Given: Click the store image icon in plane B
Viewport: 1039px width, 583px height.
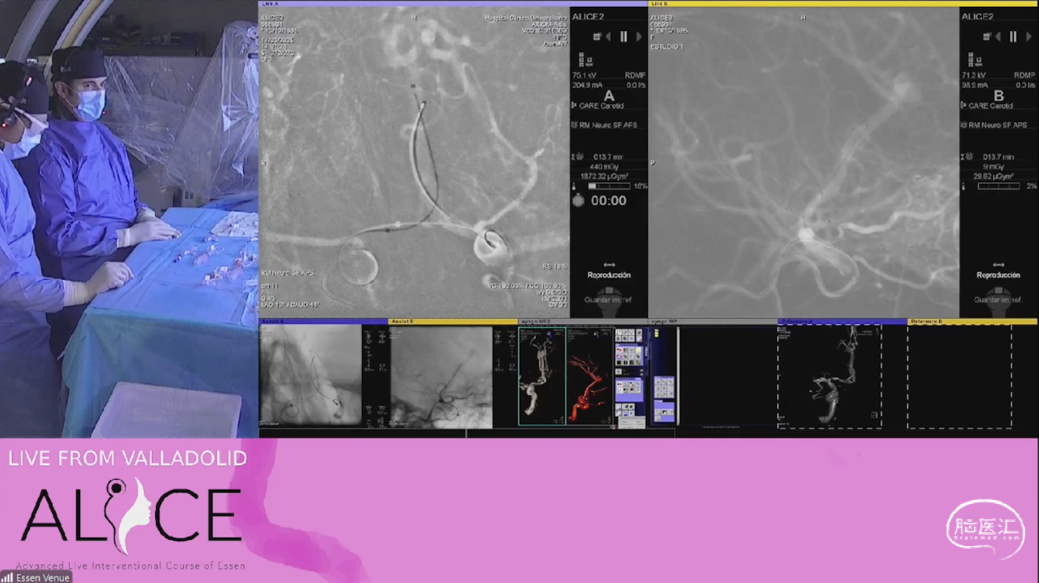Looking at the screenshot, I should click(x=986, y=36).
